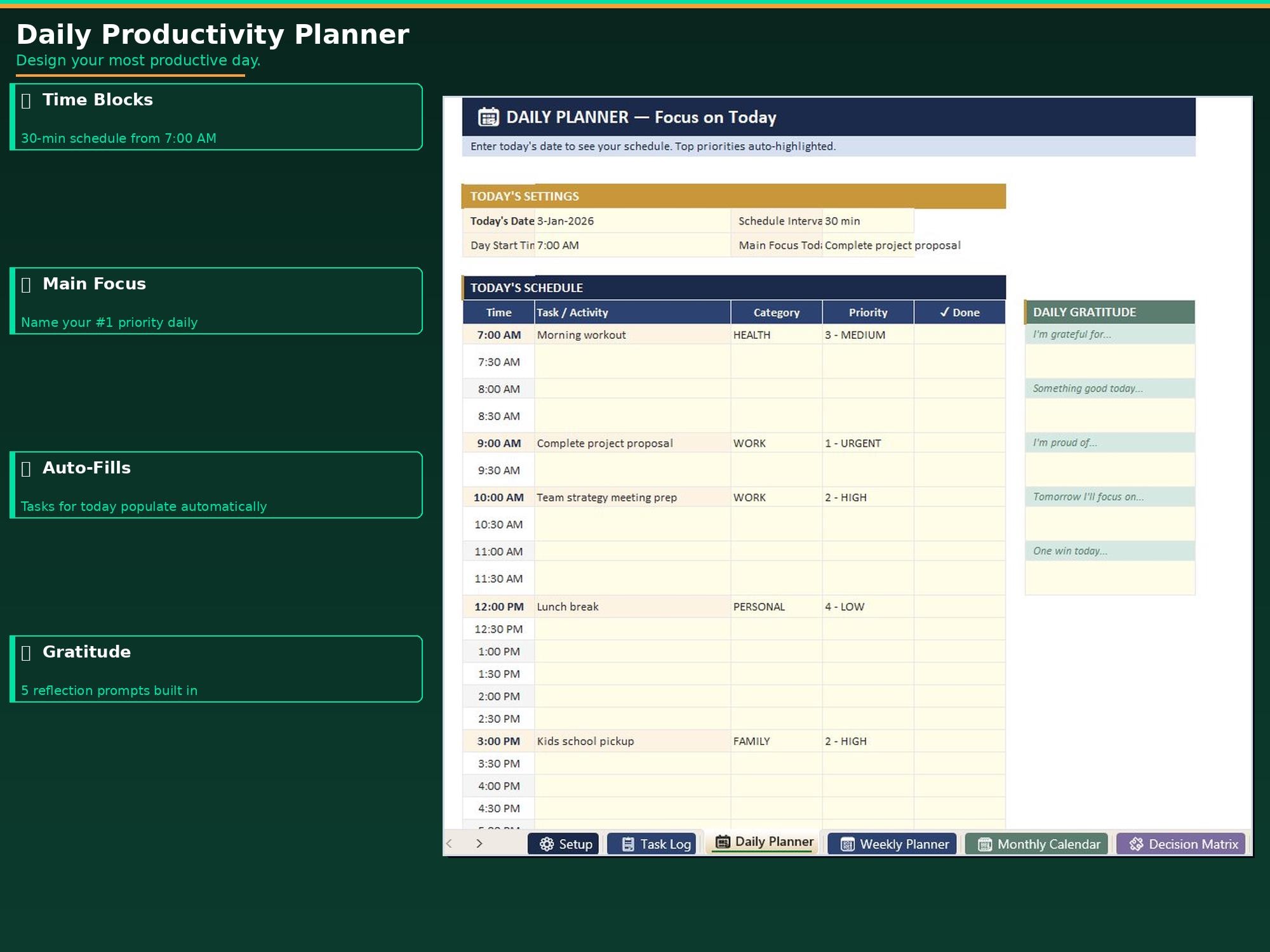Click the clipboard icon on the Task Log tab
1270x952 pixels.
[628, 844]
